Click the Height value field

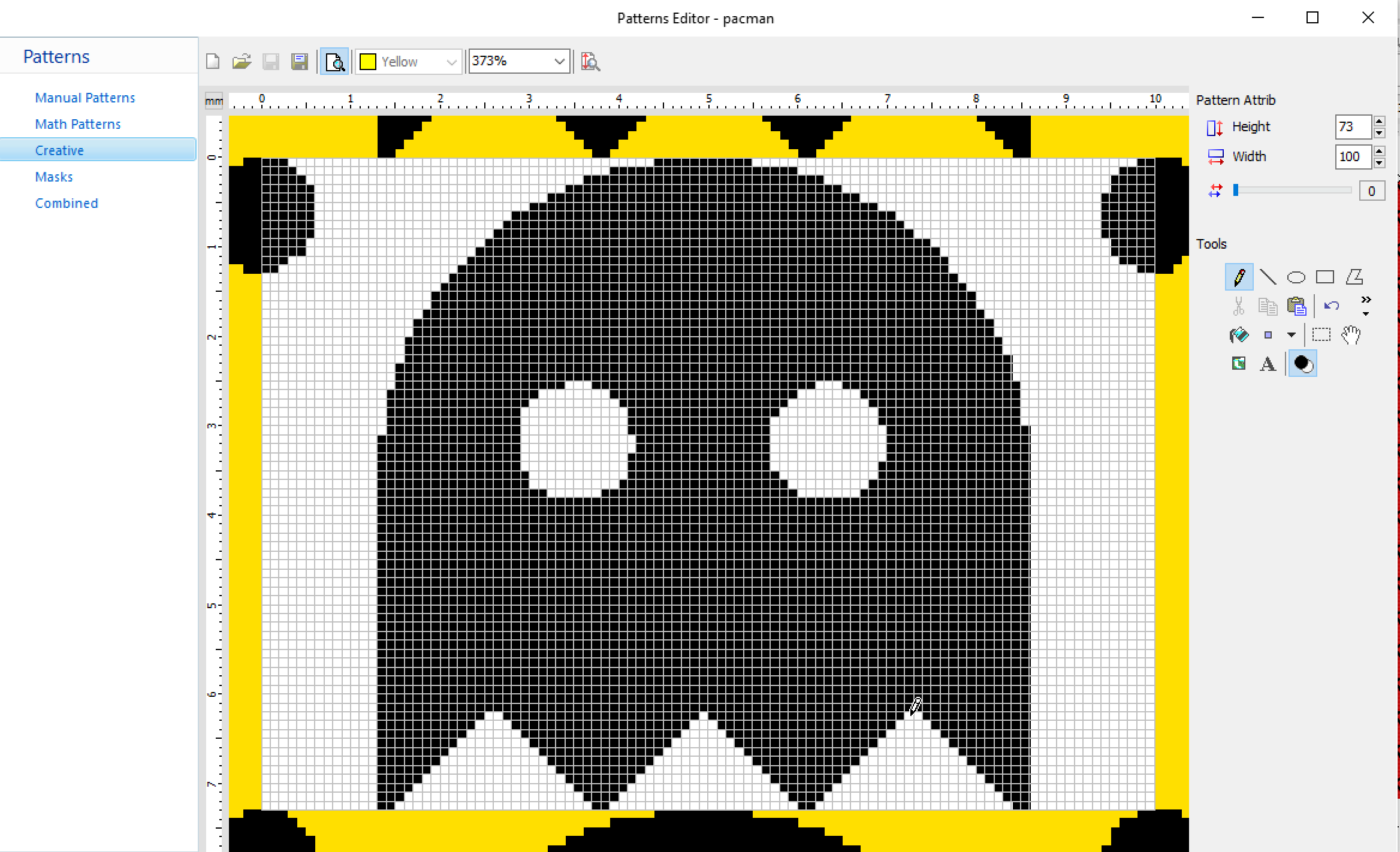click(x=1353, y=127)
